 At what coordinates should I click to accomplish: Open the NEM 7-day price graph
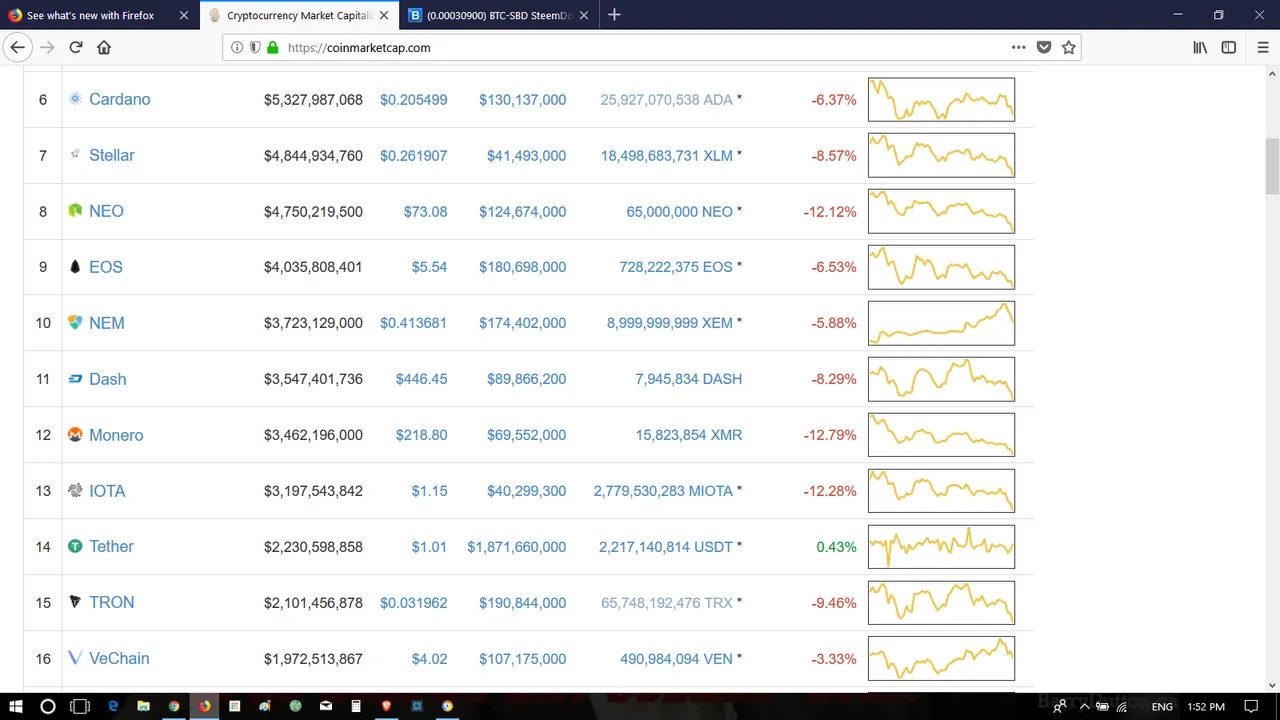pyautogui.click(x=941, y=323)
